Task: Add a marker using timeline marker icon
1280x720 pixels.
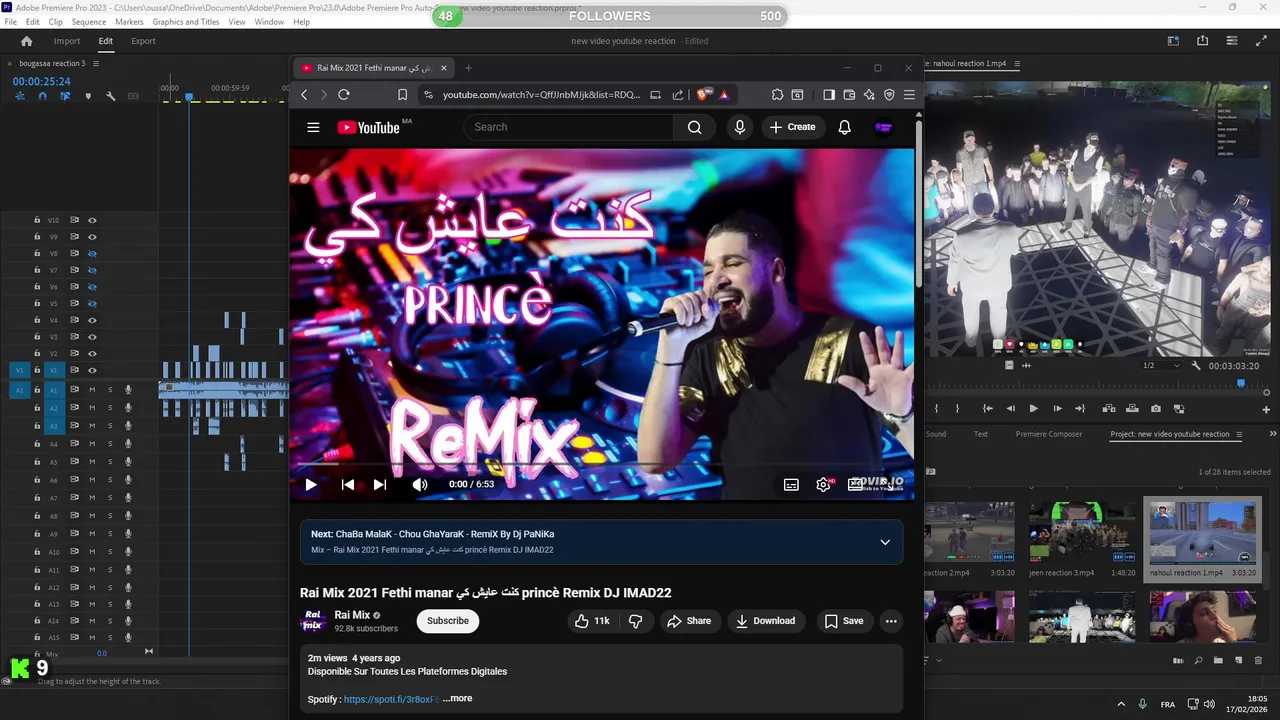Action: [x=88, y=96]
